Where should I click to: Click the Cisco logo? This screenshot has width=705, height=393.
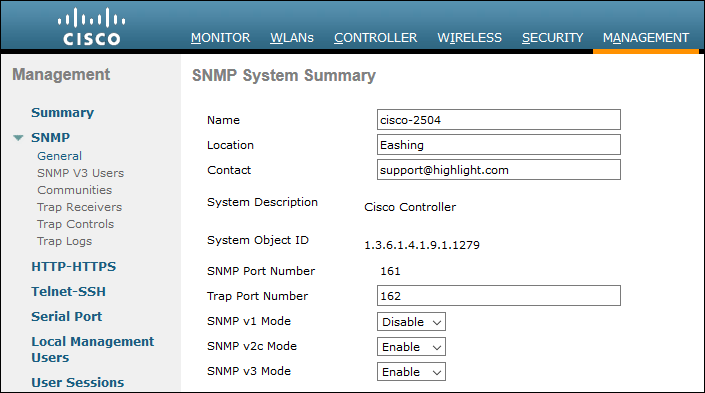92,27
